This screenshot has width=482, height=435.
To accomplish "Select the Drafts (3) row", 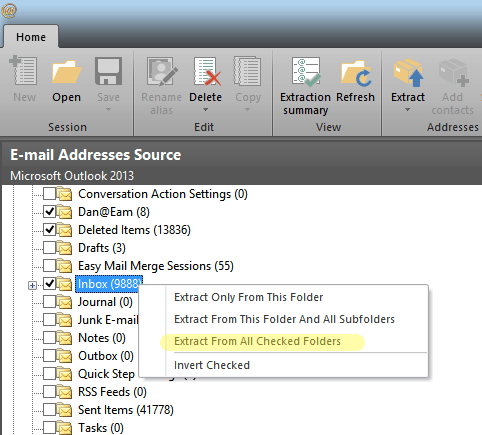I will (102, 248).
